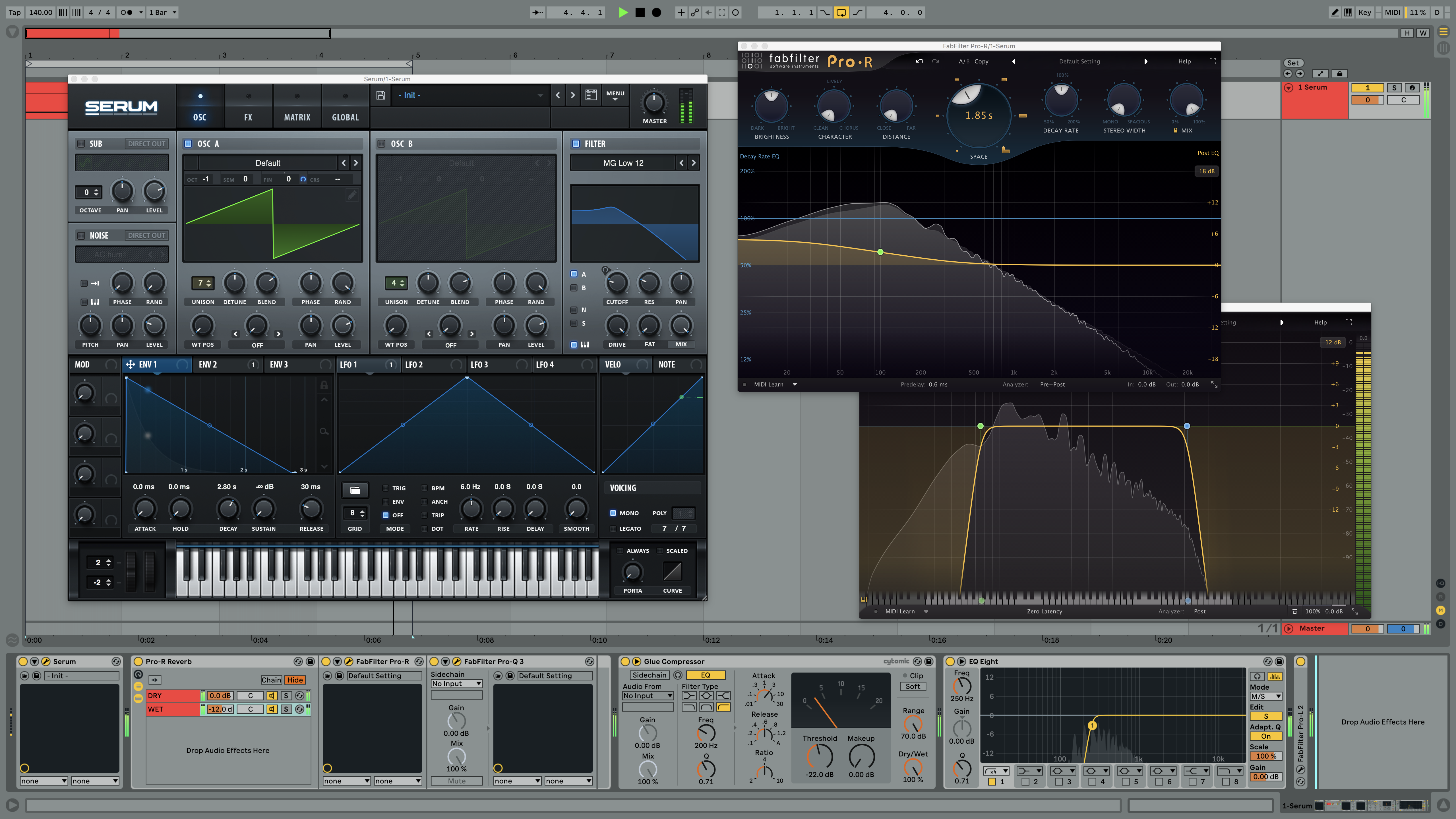Image resolution: width=1456 pixels, height=819 pixels.
Task: Adjust the Serum MASTER volume knob
Action: (654, 102)
